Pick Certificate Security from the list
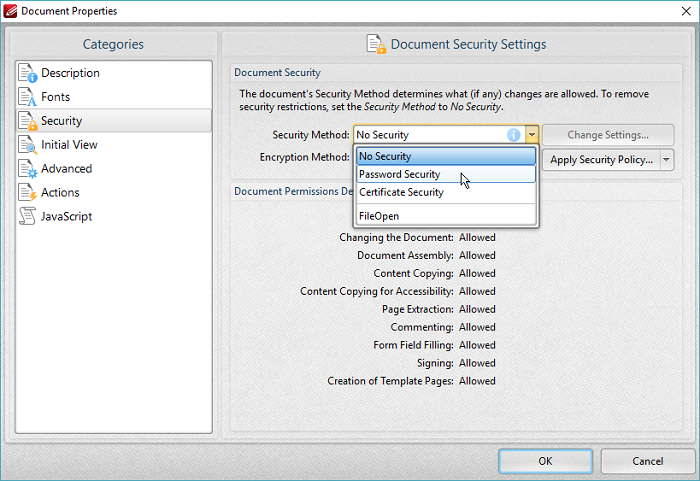This screenshot has height=481, width=700. pyautogui.click(x=446, y=192)
